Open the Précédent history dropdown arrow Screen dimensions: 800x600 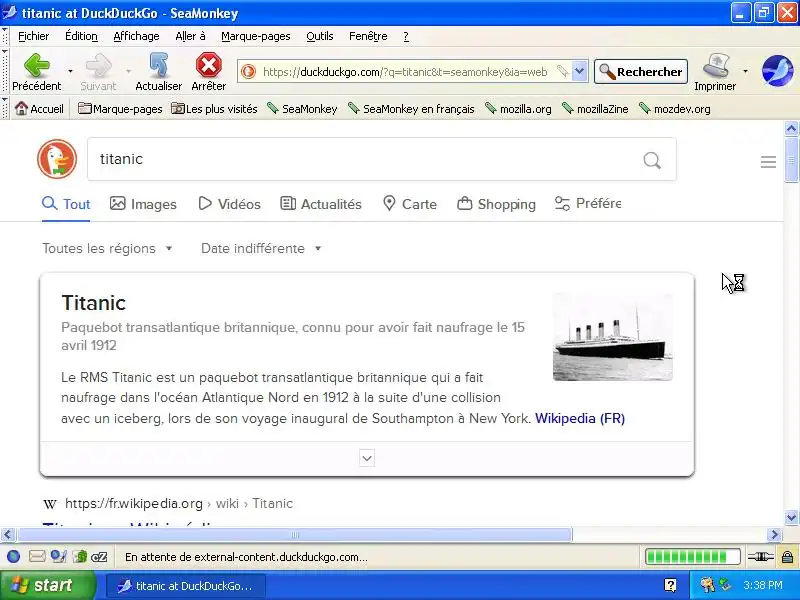coord(70,71)
